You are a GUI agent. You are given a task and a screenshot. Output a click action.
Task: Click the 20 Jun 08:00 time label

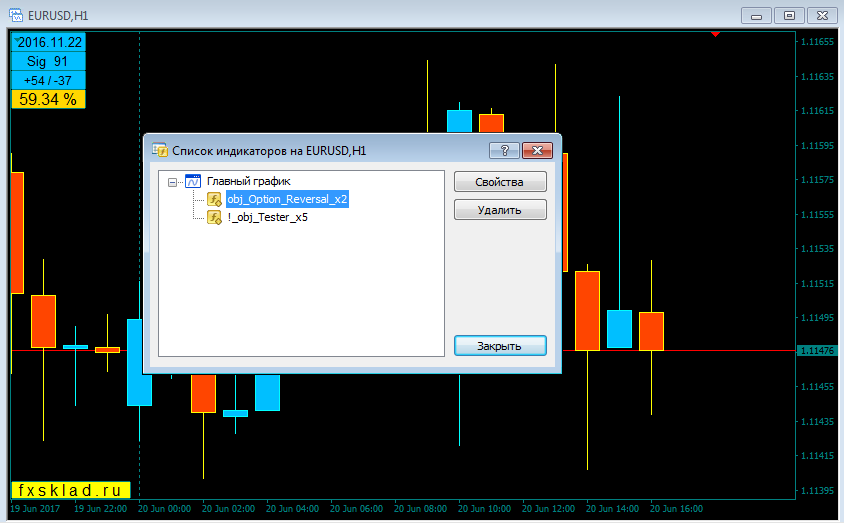tap(420, 508)
